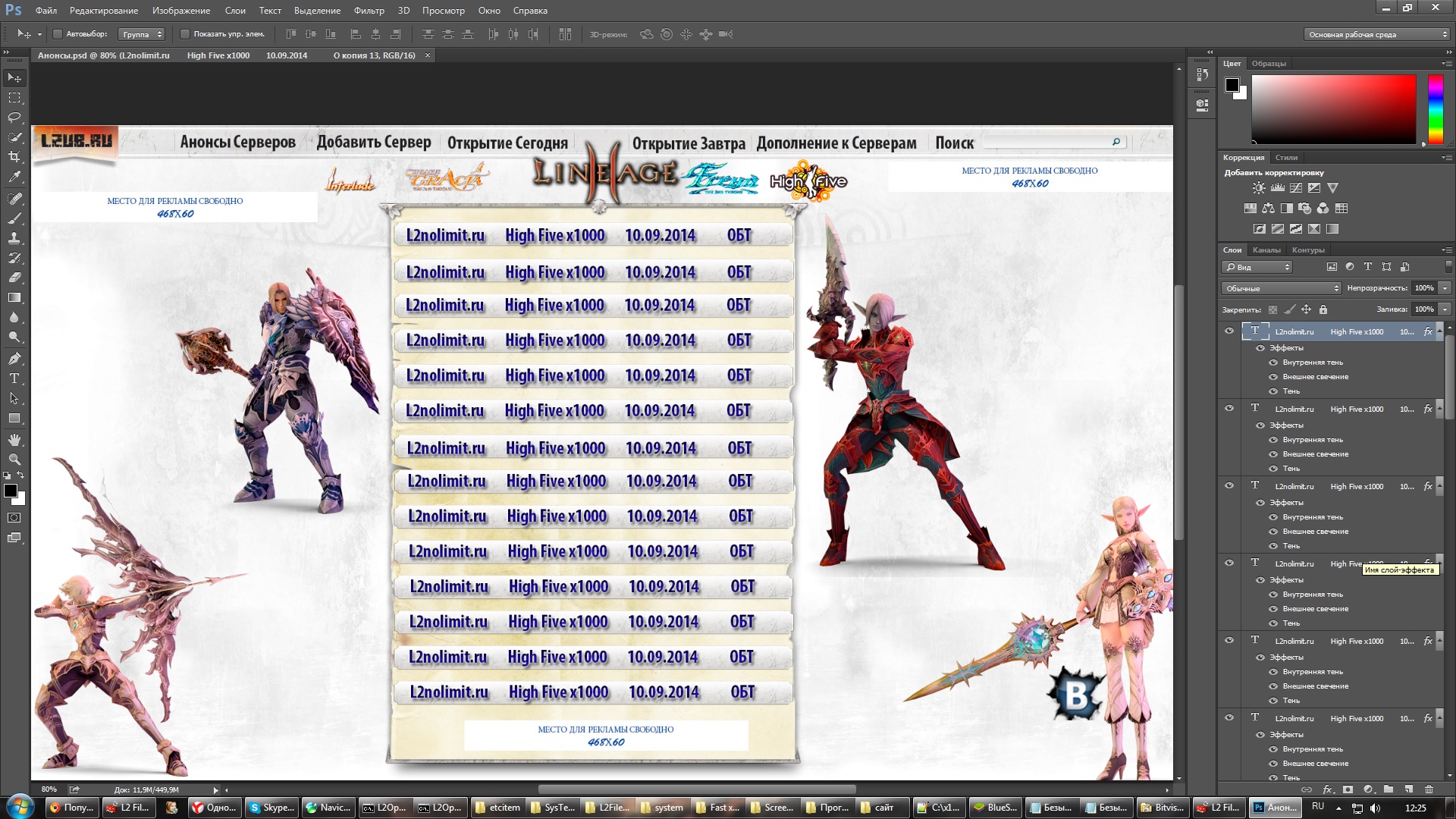Hide Внешнее свечение effect on first layer
1456x819 pixels.
point(1273,377)
